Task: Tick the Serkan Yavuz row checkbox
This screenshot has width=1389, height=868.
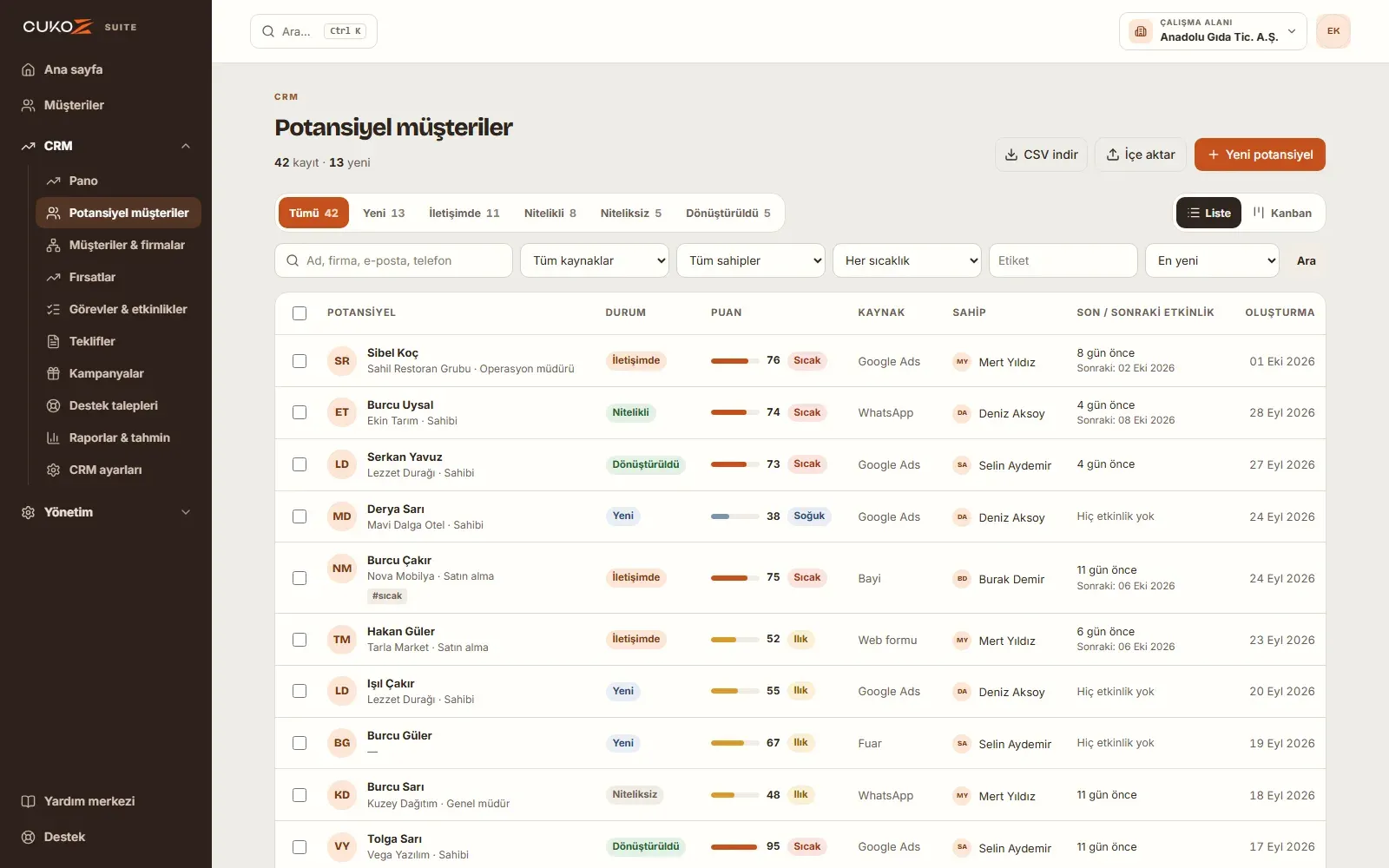Action: (300, 464)
